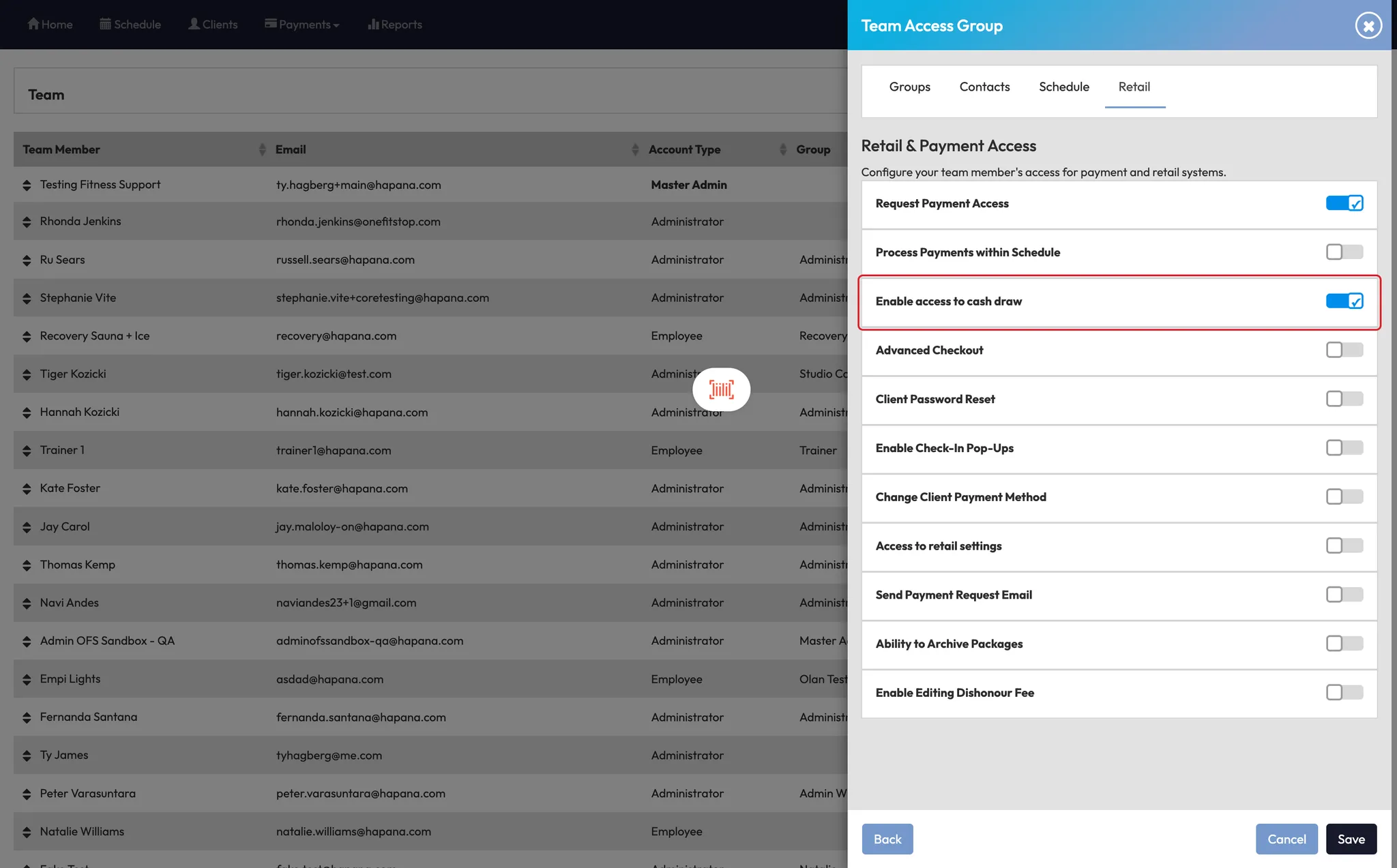Enable Client Password Reset switch

tap(1344, 399)
